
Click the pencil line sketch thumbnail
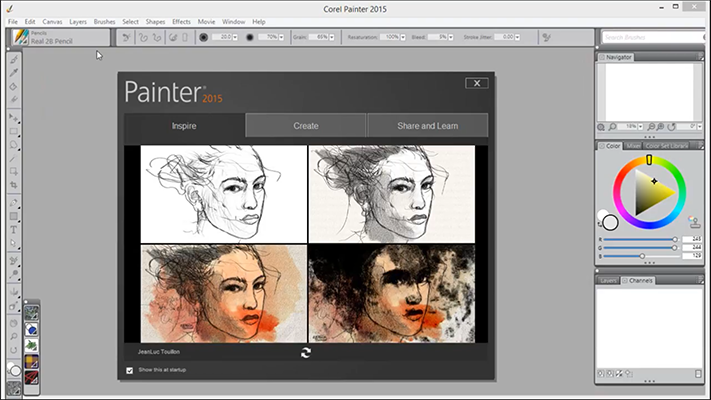point(224,194)
